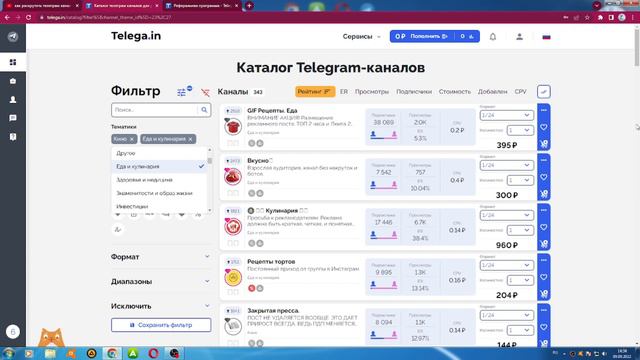
Task: Open the briefcase icon in the left sidebar
Action: (x=13, y=81)
